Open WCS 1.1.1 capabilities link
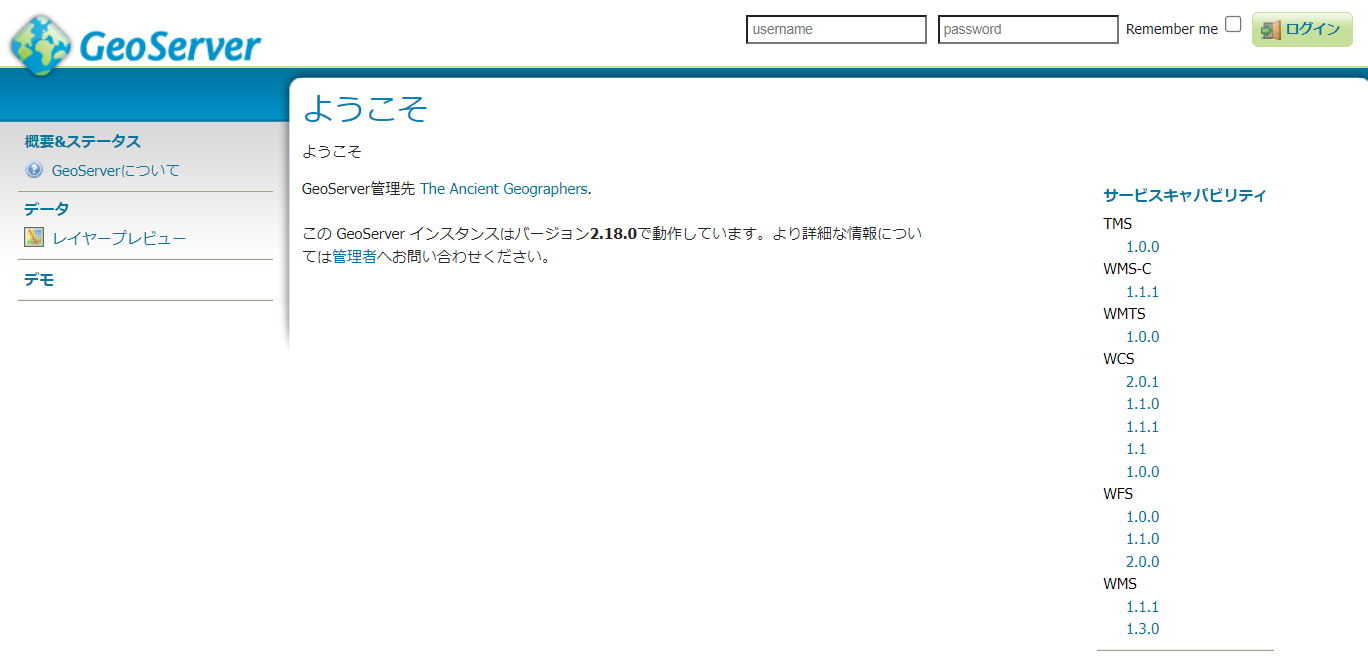The image size is (1368, 664). (1142, 427)
